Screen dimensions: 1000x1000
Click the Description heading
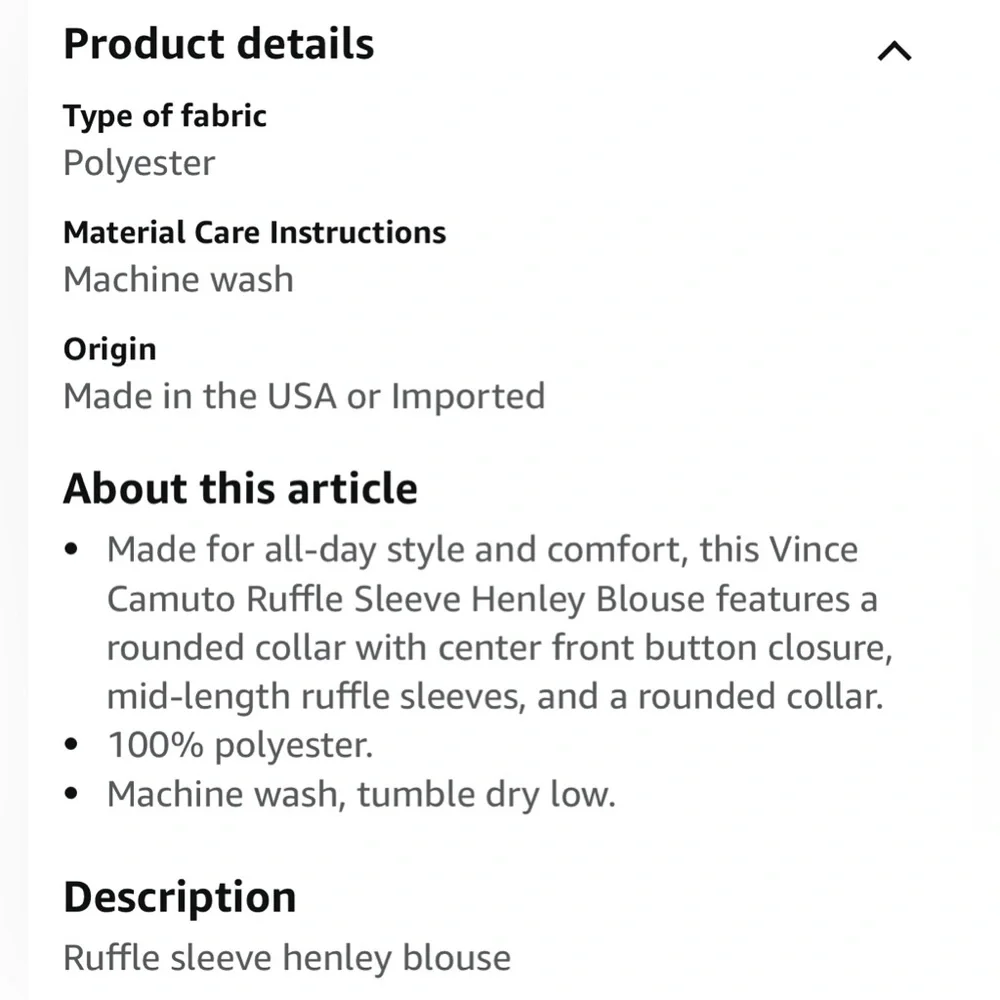[x=179, y=897]
